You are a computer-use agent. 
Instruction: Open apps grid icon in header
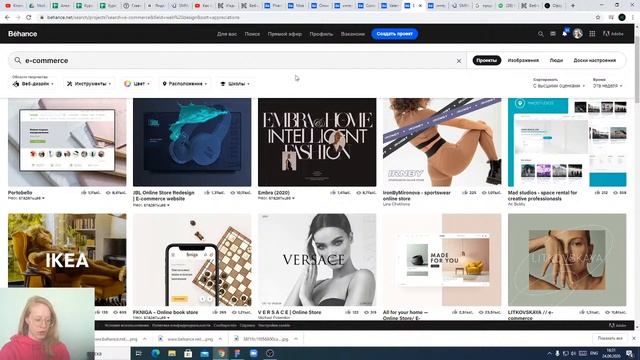pos(592,34)
